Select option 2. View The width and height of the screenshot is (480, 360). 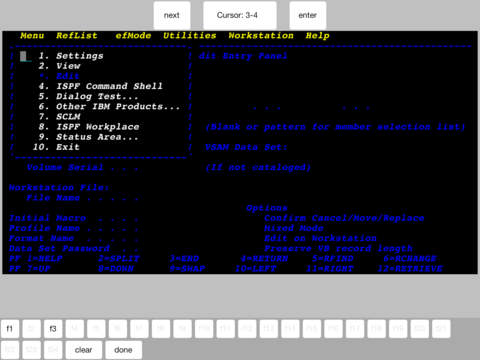59,66
